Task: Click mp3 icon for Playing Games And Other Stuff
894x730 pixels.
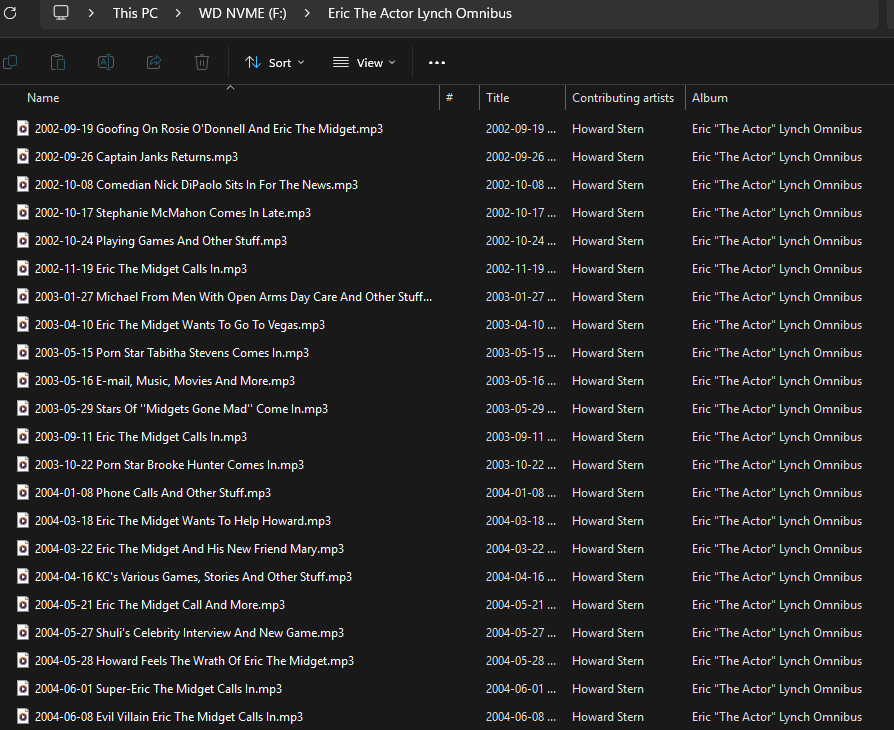Action: (x=23, y=240)
